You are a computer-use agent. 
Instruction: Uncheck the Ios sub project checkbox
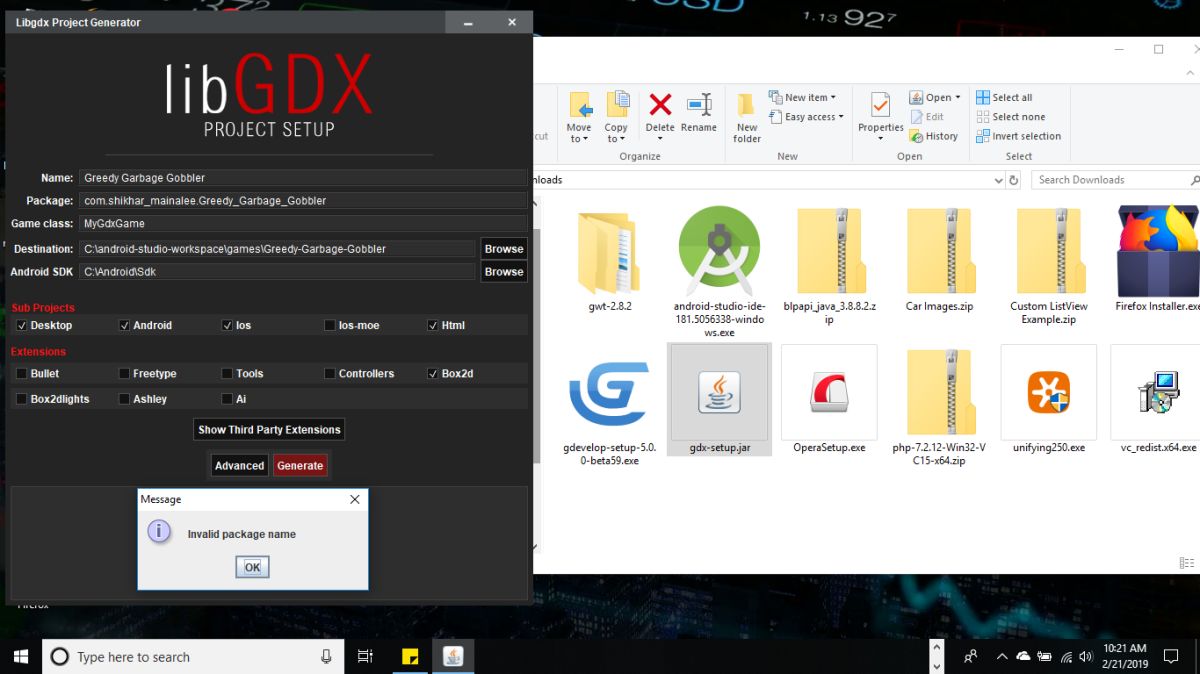[x=227, y=325]
